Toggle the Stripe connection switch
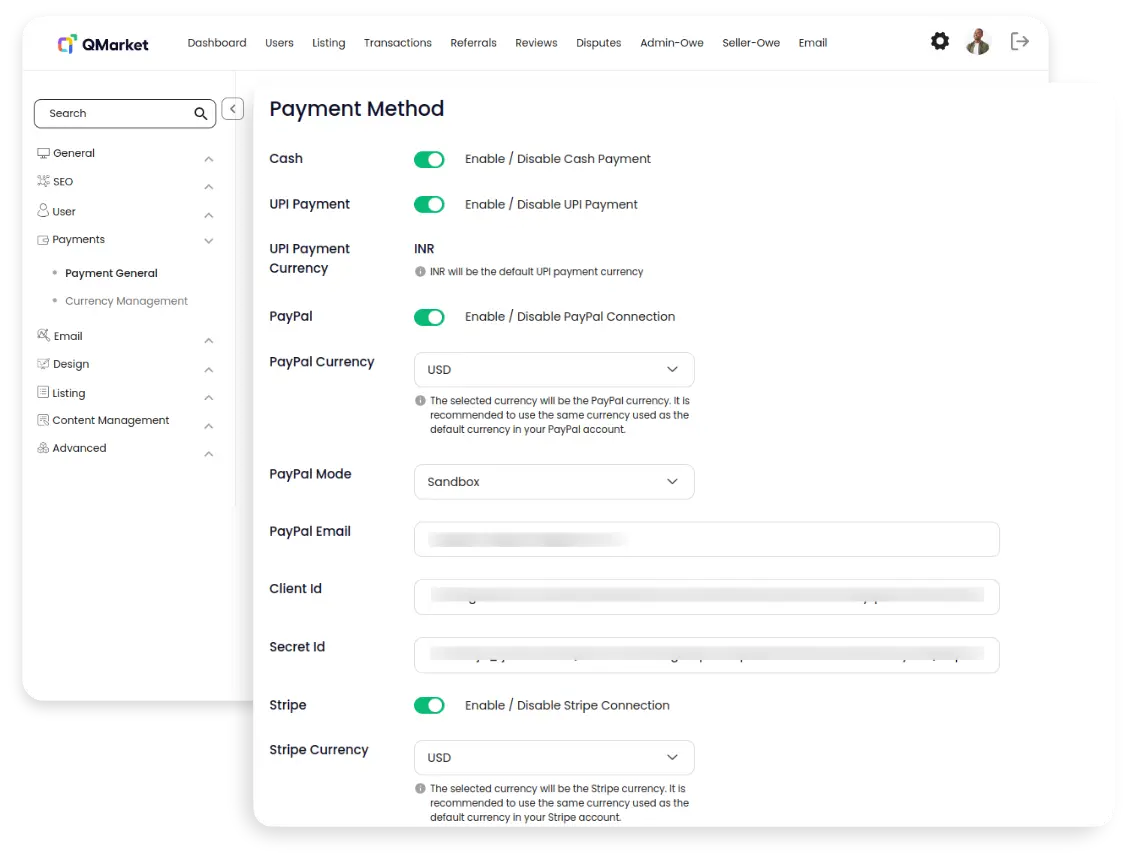The height and width of the screenshot is (863, 1133). 429,706
